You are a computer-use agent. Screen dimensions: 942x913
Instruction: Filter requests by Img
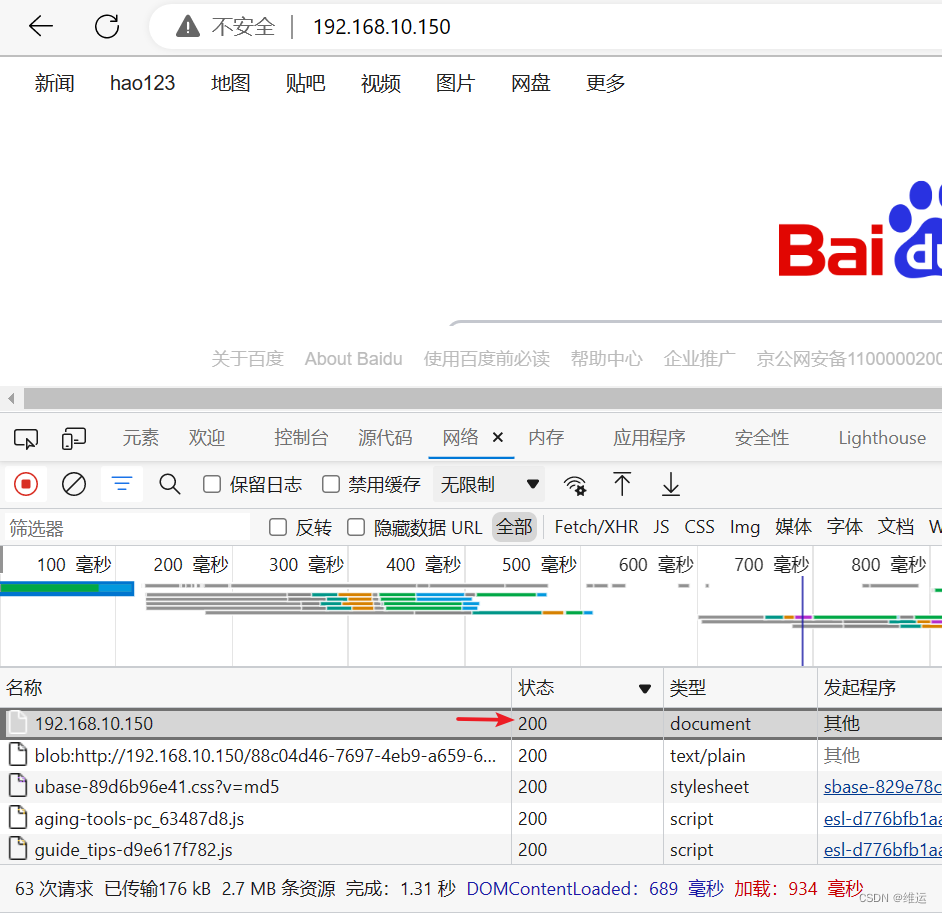tap(744, 527)
